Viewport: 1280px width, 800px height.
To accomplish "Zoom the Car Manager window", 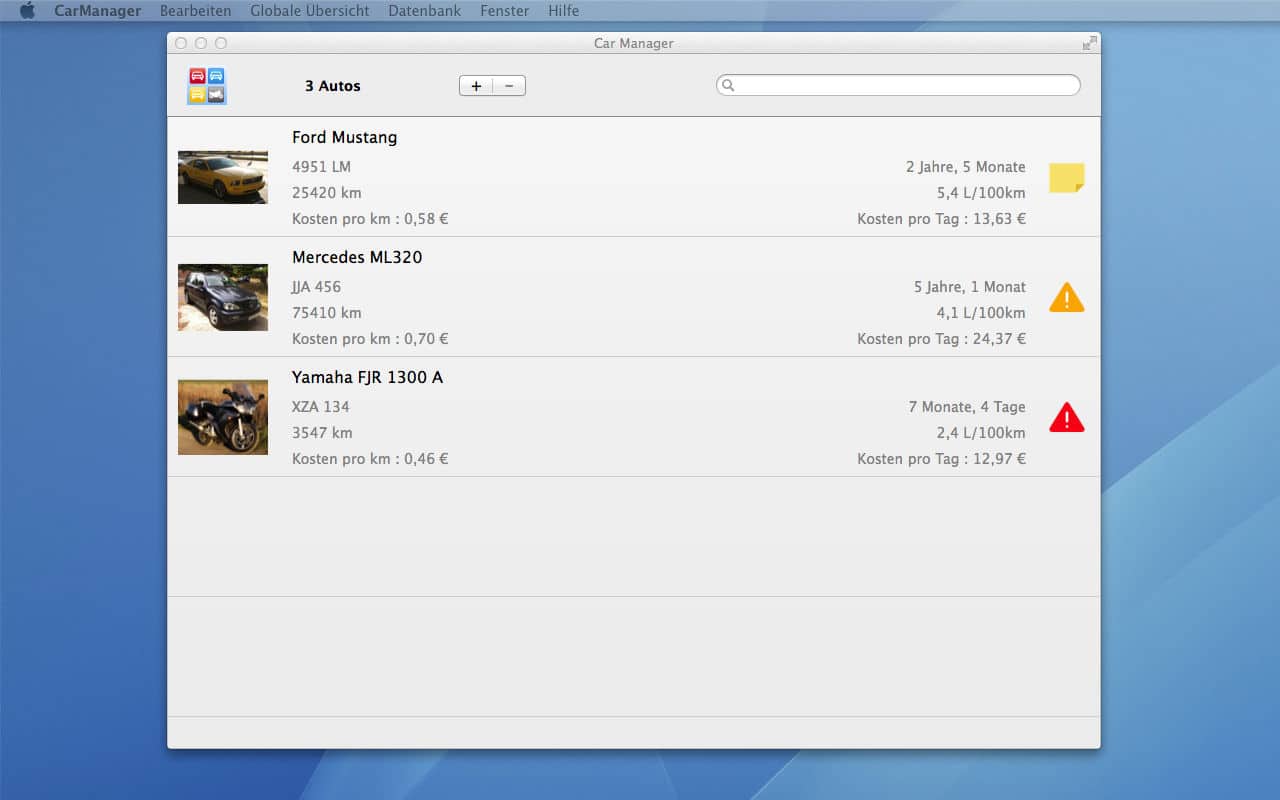I will tap(221, 43).
